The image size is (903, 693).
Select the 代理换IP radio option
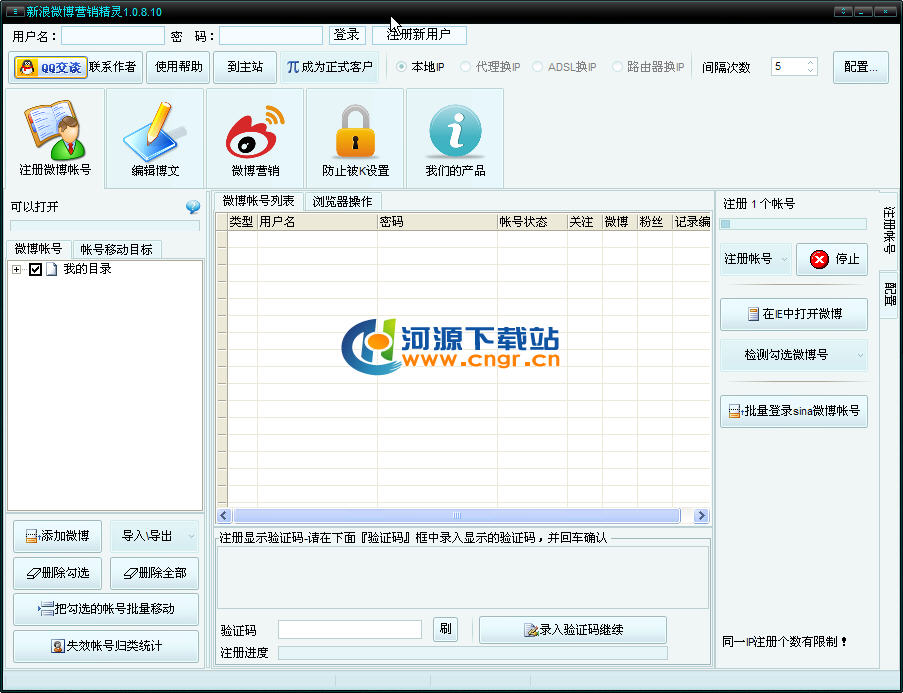point(467,67)
